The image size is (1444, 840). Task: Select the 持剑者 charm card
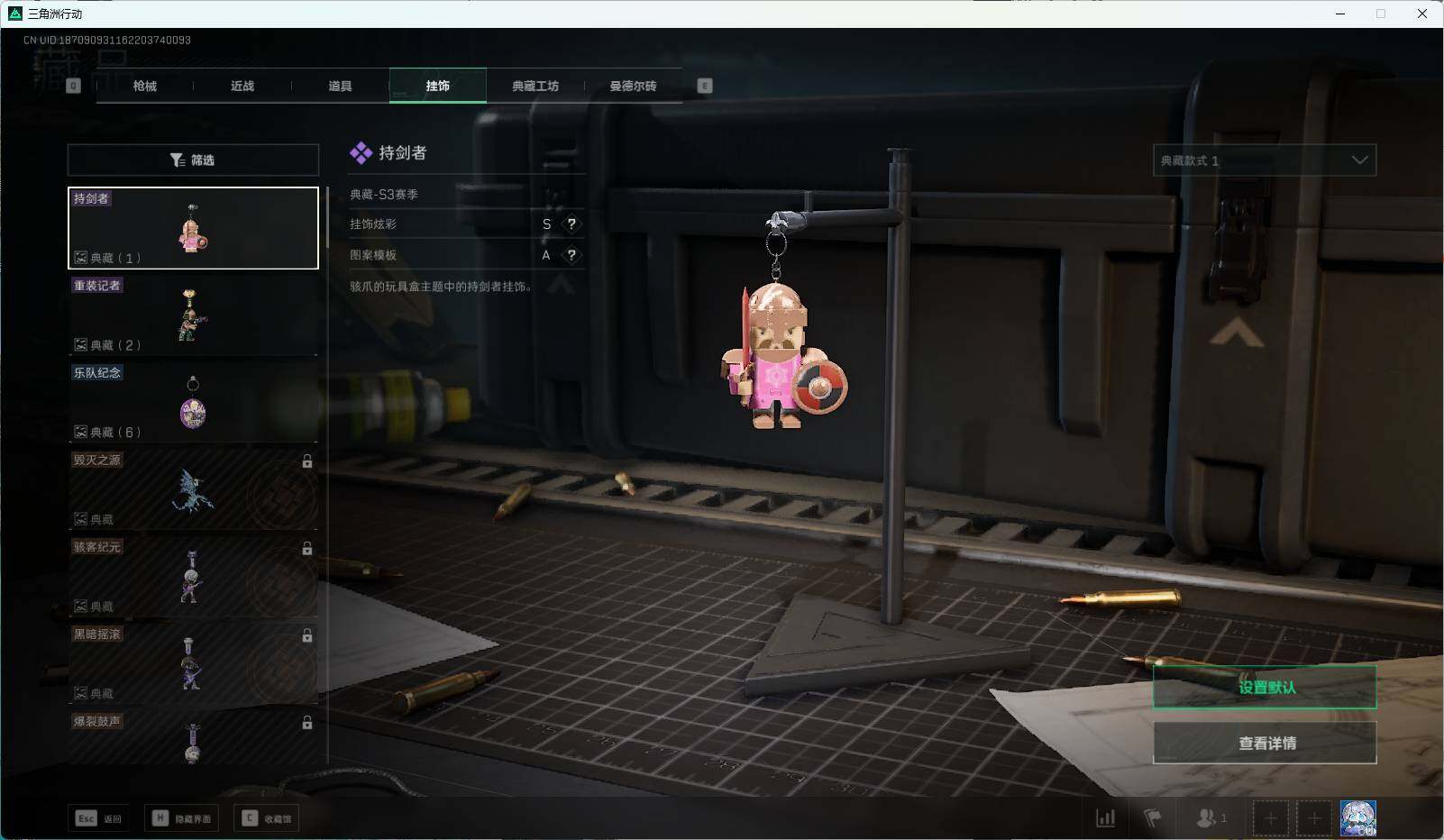[x=193, y=228]
